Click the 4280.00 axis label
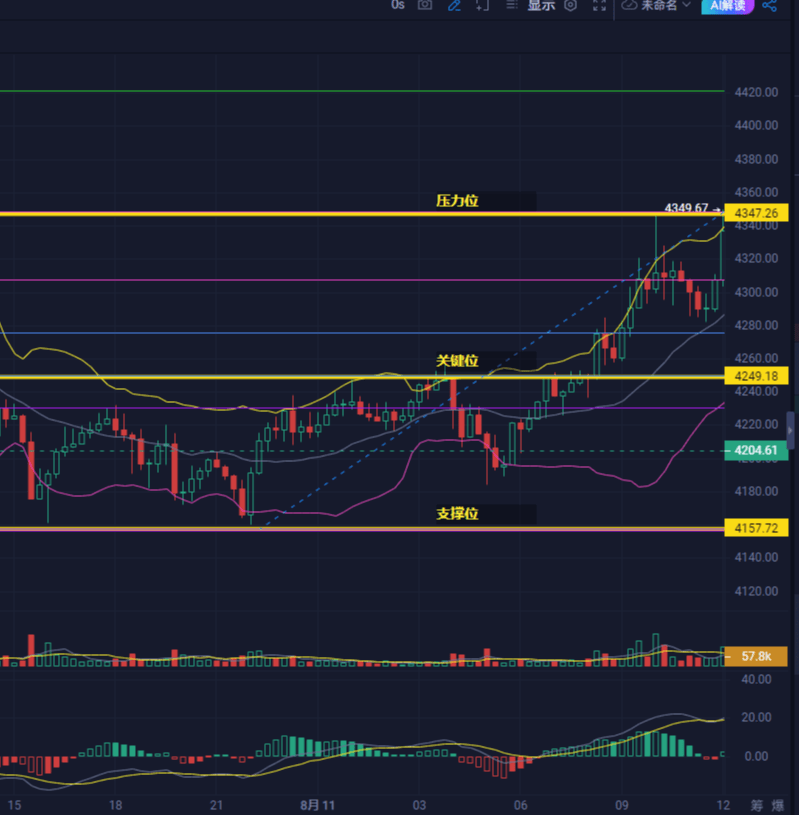This screenshot has height=815, width=799. 756,325
